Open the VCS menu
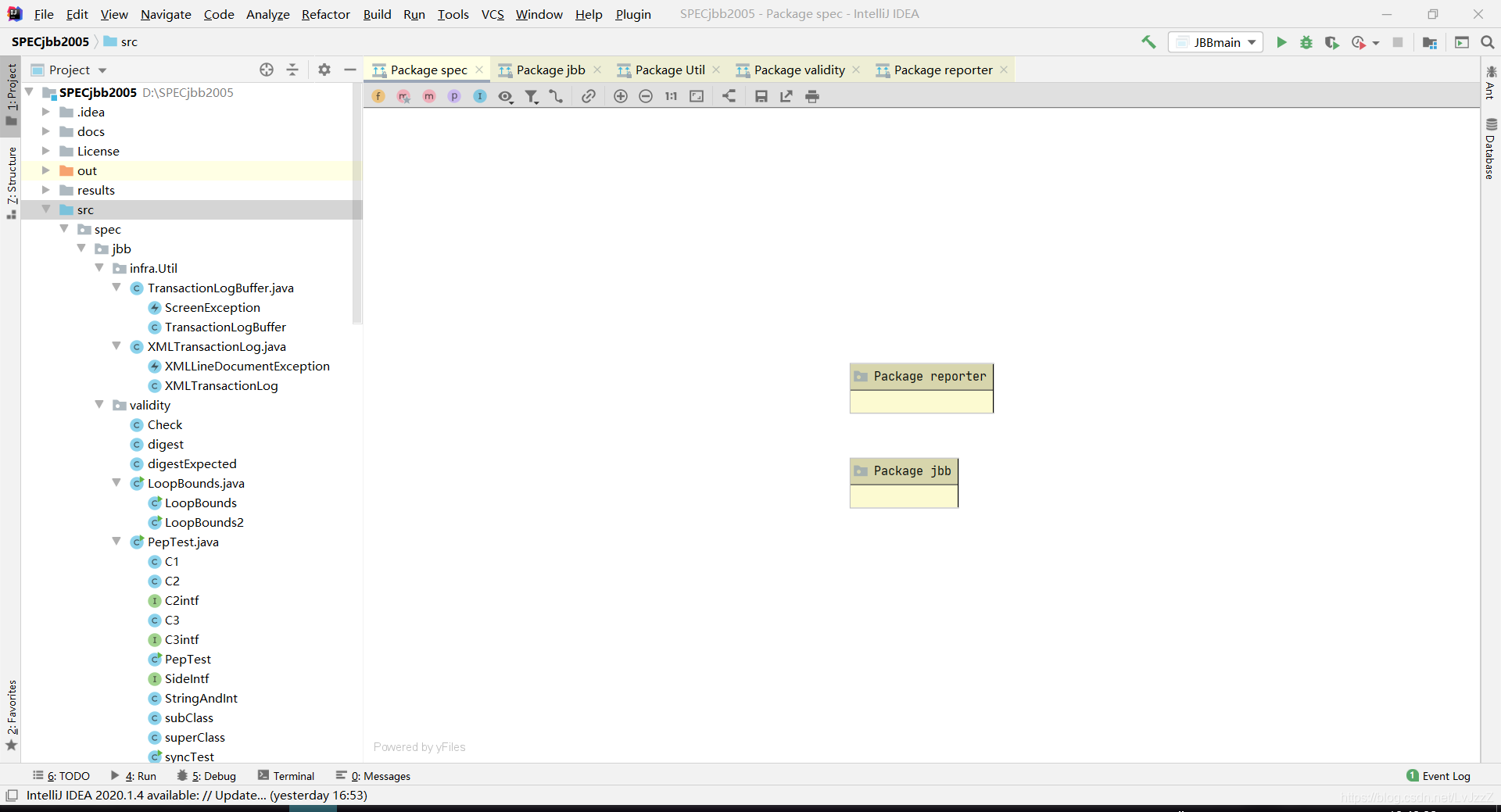 pyautogui.click(x=493, y=14)
